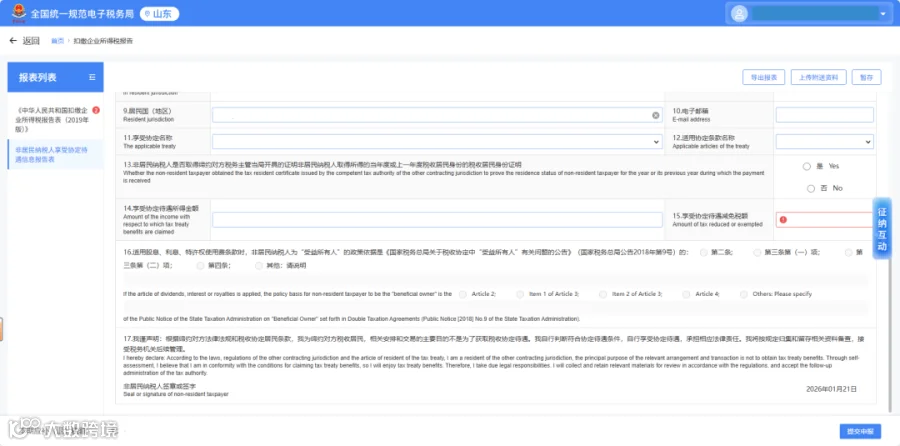900x446 pixels.
Task: Open the 适用协定条款名称 articles dropdown
Action: pyautogui.click(x=824, y=141)
